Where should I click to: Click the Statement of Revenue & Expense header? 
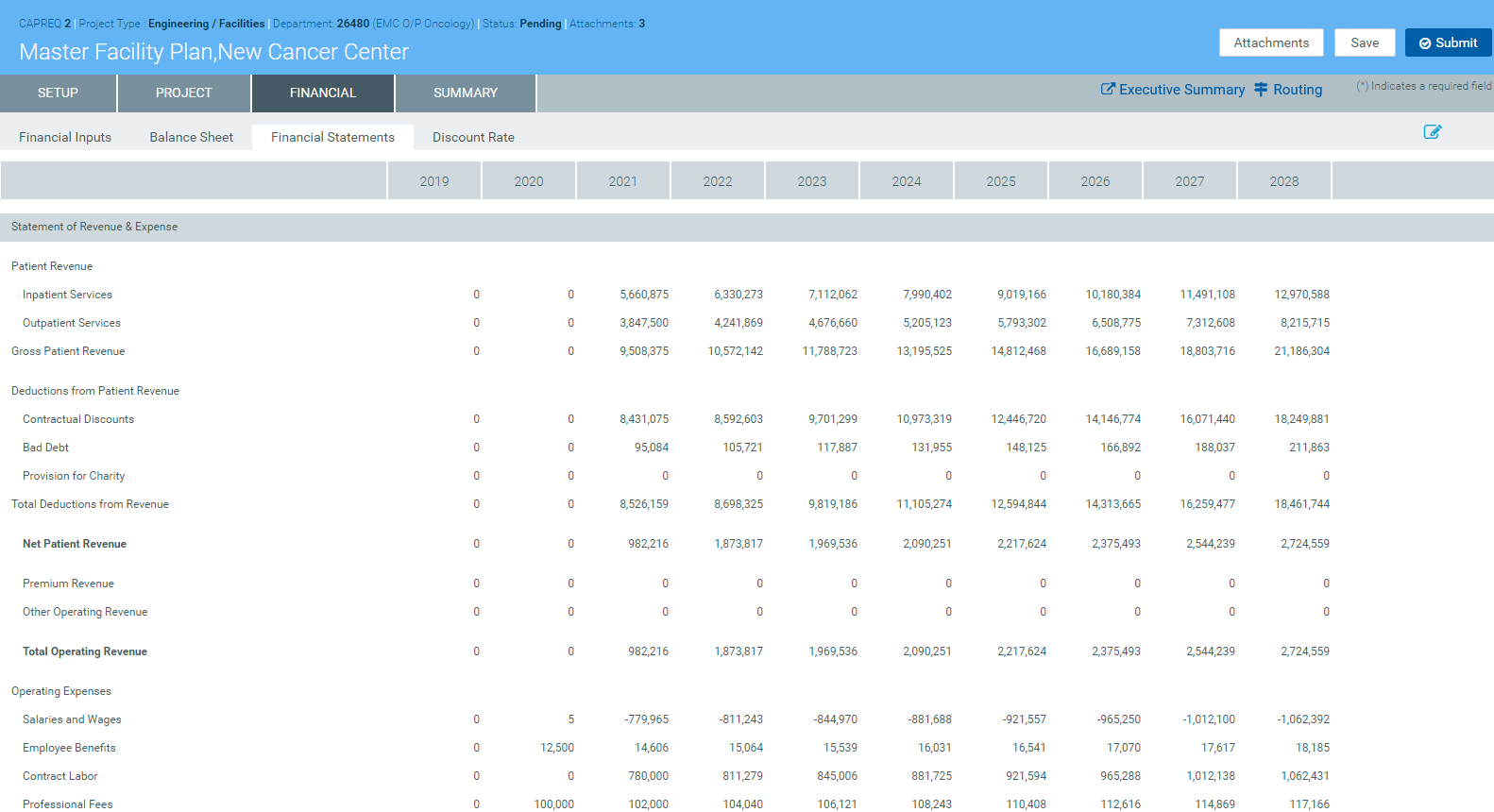click(94, 228)
